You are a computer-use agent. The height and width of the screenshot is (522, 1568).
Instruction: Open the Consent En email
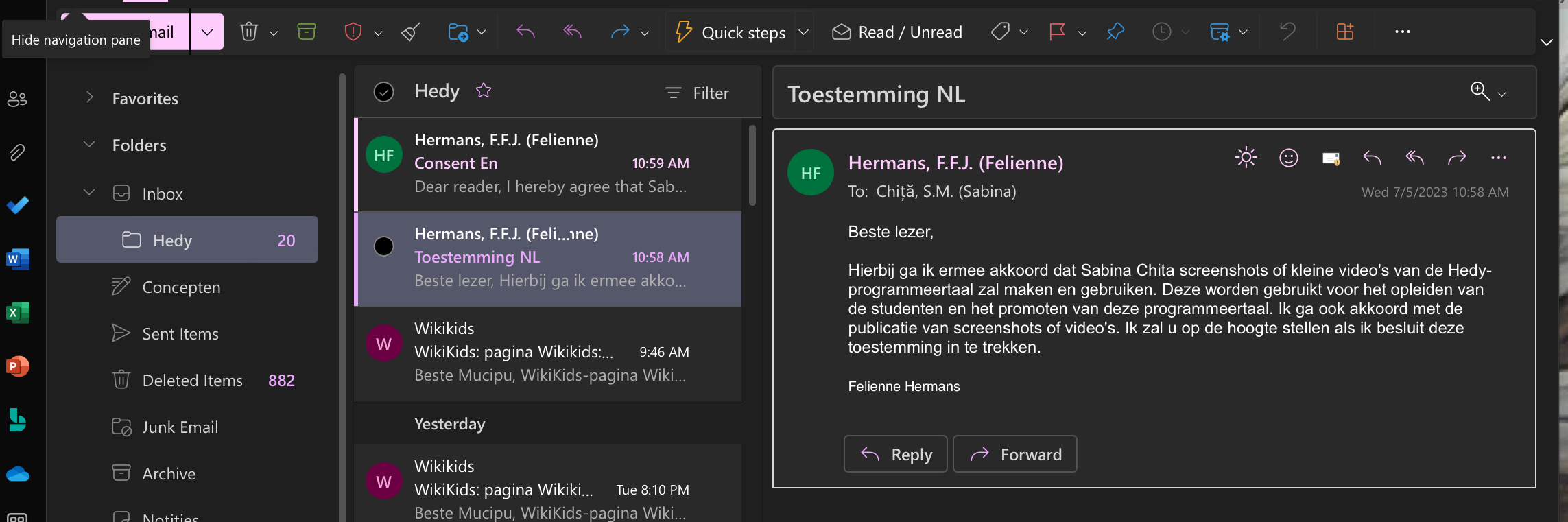coord(548,164)
